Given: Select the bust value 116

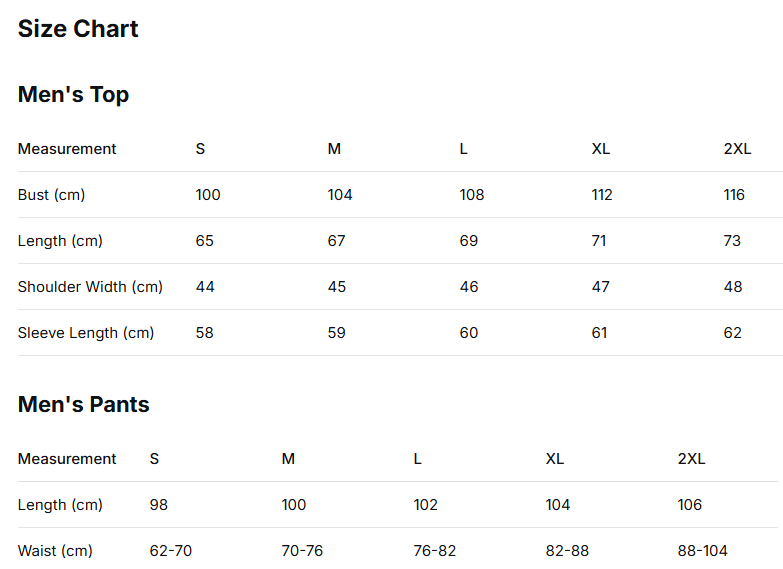Looking at the screenshot, I should coord(734,195).
